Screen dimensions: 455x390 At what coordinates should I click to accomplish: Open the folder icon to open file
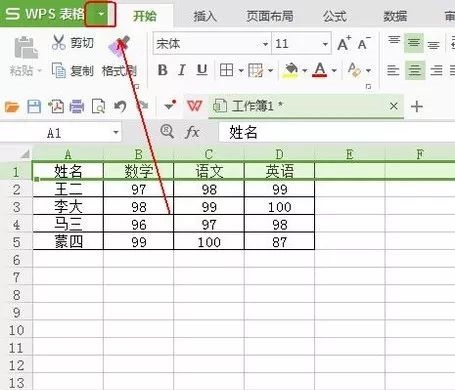point(12,107)
